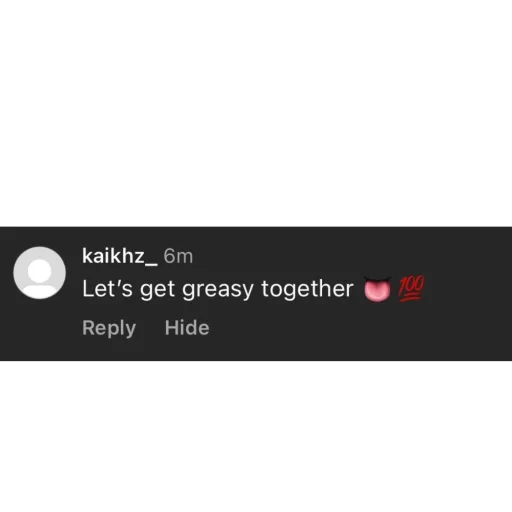Click the default profile avatar of kaikhz_
The height and width of the screenshot is (512, 512).
pyautogui.click(x=40, y=273)
